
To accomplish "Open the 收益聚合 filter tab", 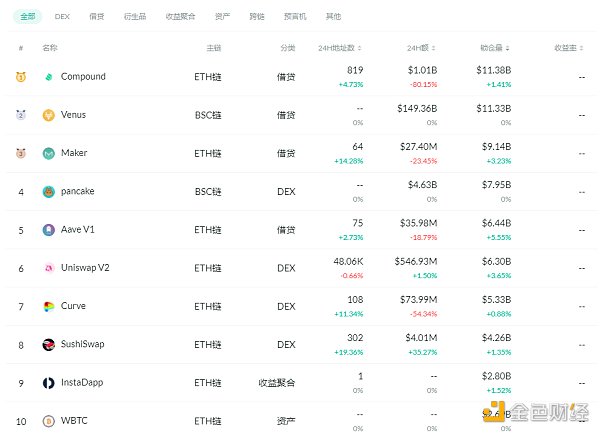I will (x=180, y=16).
